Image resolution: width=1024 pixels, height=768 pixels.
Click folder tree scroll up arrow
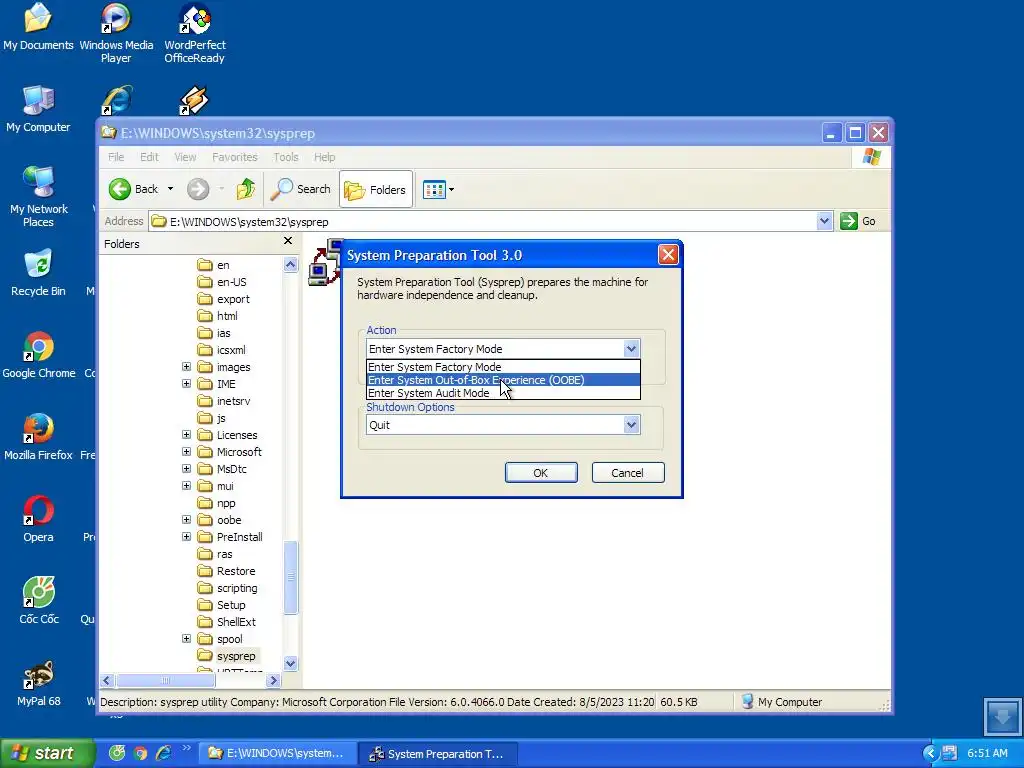(x=291, y=264)
